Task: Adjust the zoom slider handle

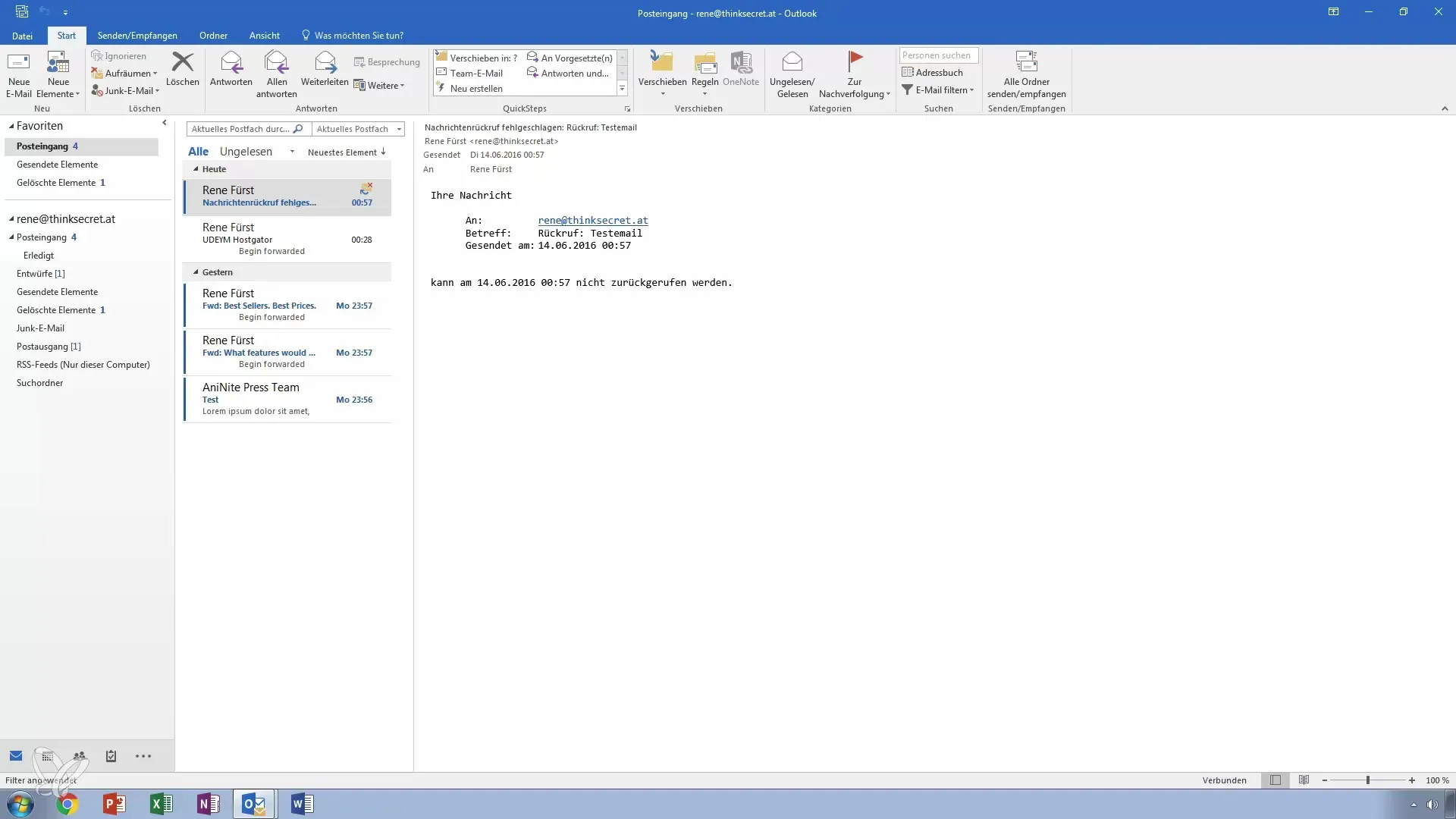Action: (x=1368, y=780)
